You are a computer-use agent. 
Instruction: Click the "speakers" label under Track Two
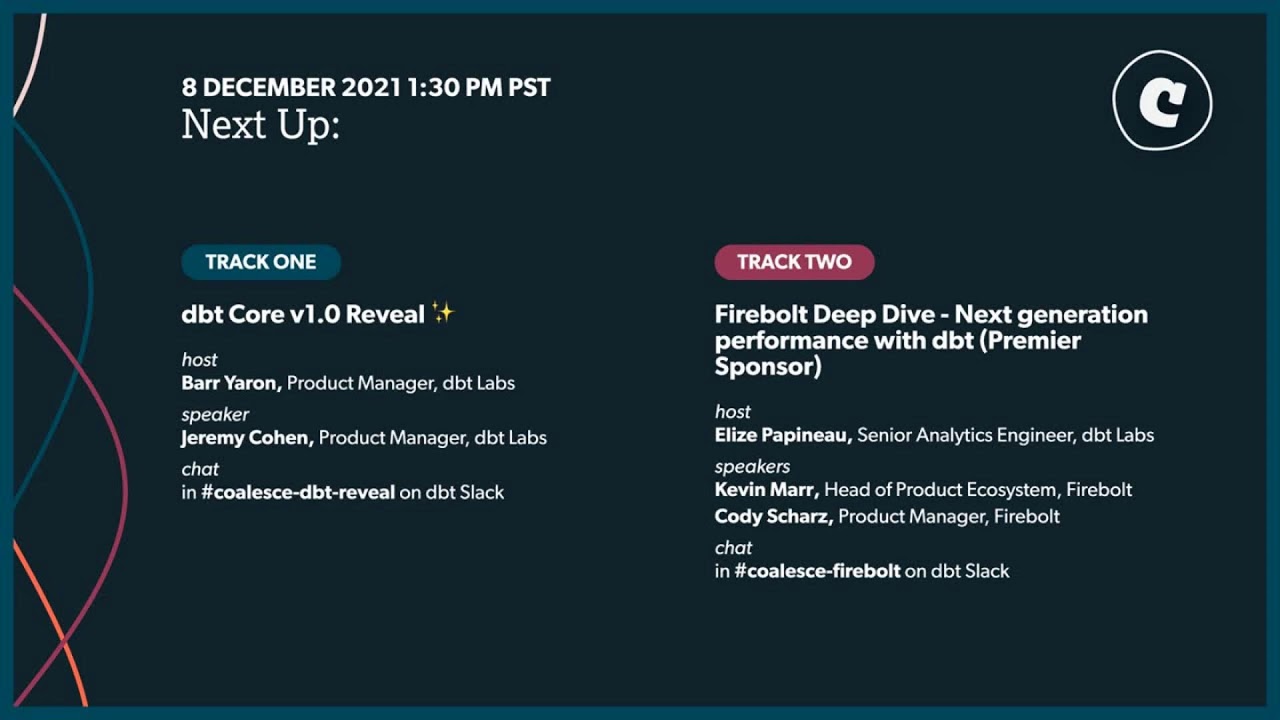(x=752, y=466)
